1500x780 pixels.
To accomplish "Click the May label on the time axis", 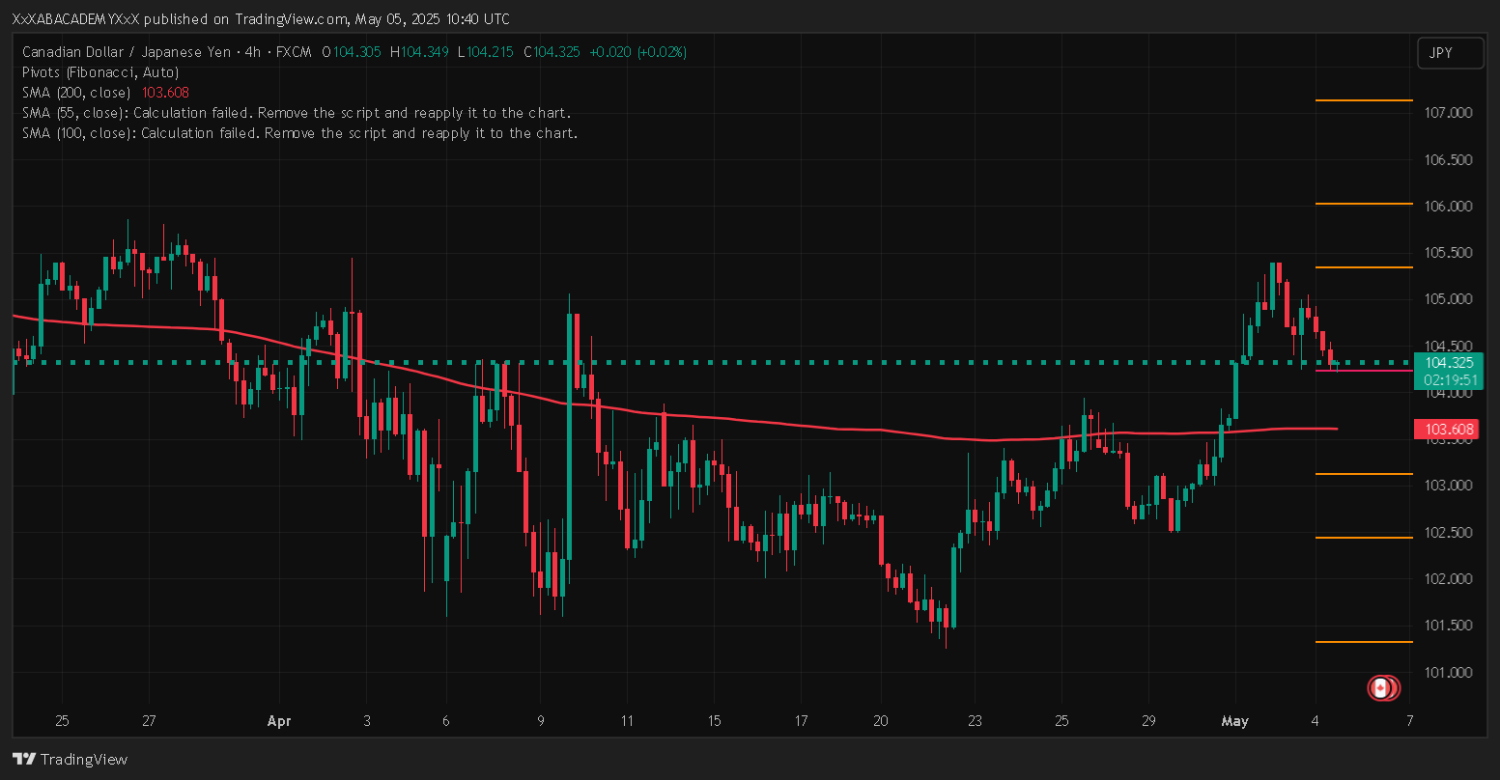I will point(1235,720).
